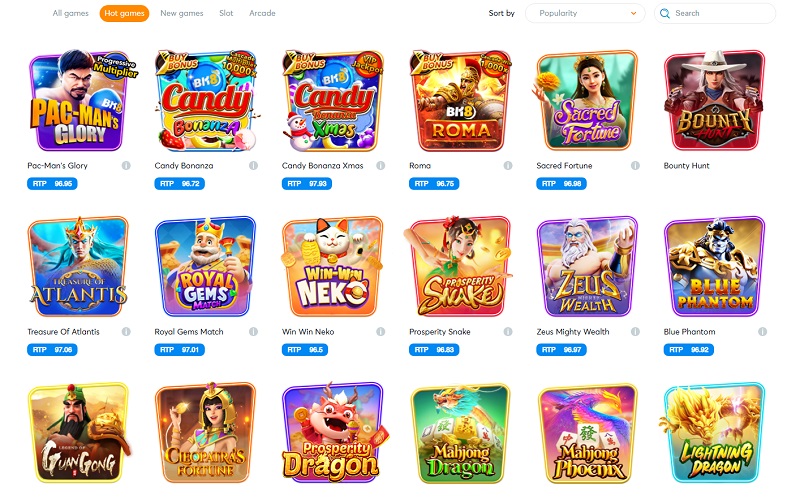Open info icon next to Candy Bonanza
This screenshot has height=500, width=800.
pos(253,165)
